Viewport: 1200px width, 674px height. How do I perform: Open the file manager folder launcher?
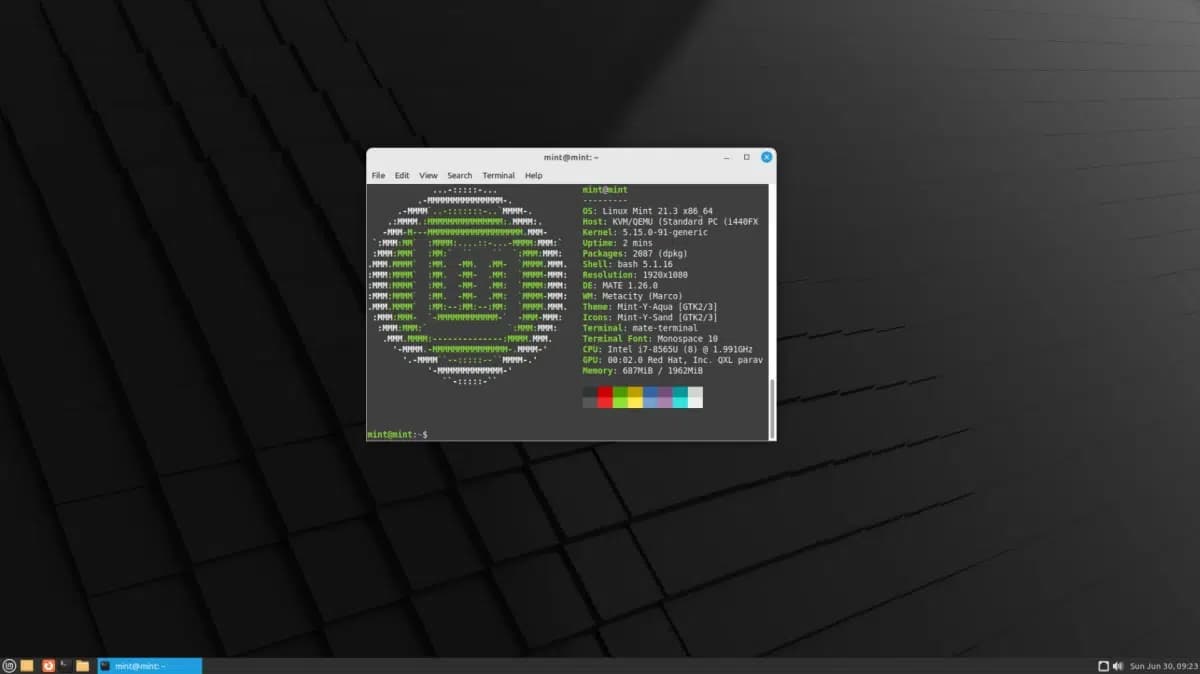[x=82, y=665]
